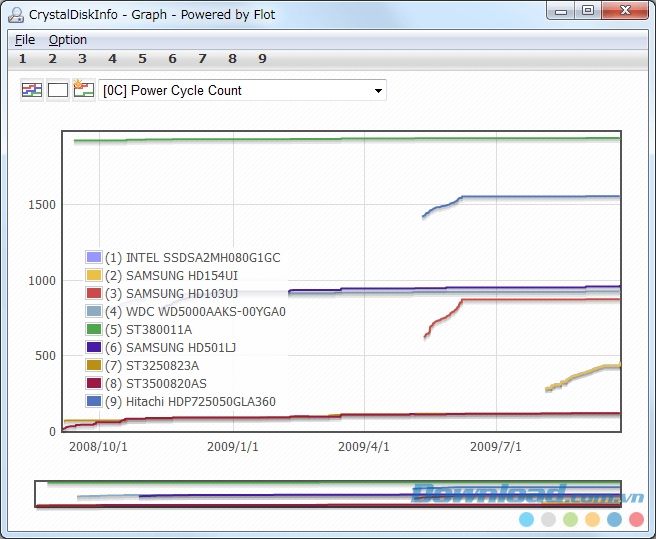Toggle disk 3 in the number bar
This screenshot has height=539, width=656.
82,59
